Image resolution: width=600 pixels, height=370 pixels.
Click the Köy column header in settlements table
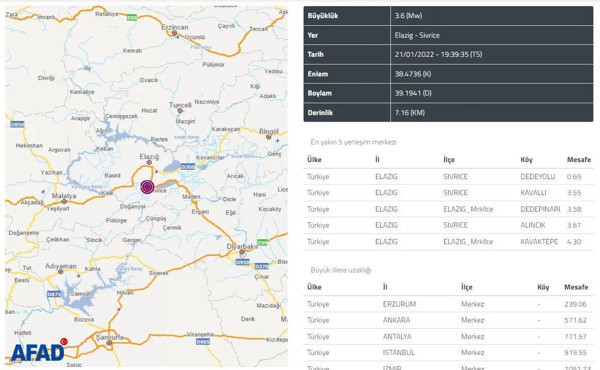click(x=526, y=160)
